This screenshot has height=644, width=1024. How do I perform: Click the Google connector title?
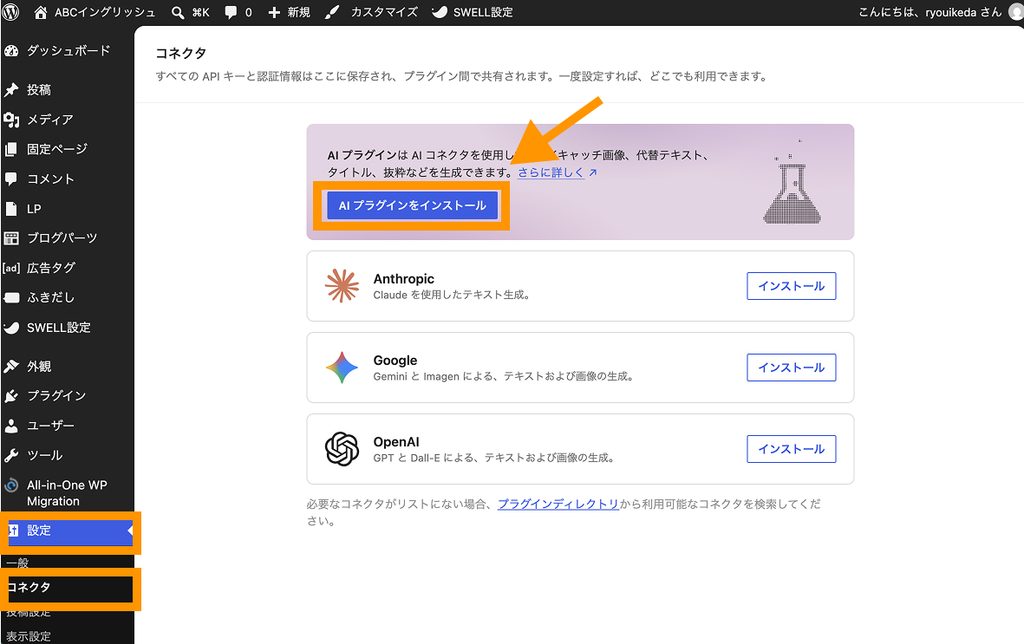coord(395,361)
